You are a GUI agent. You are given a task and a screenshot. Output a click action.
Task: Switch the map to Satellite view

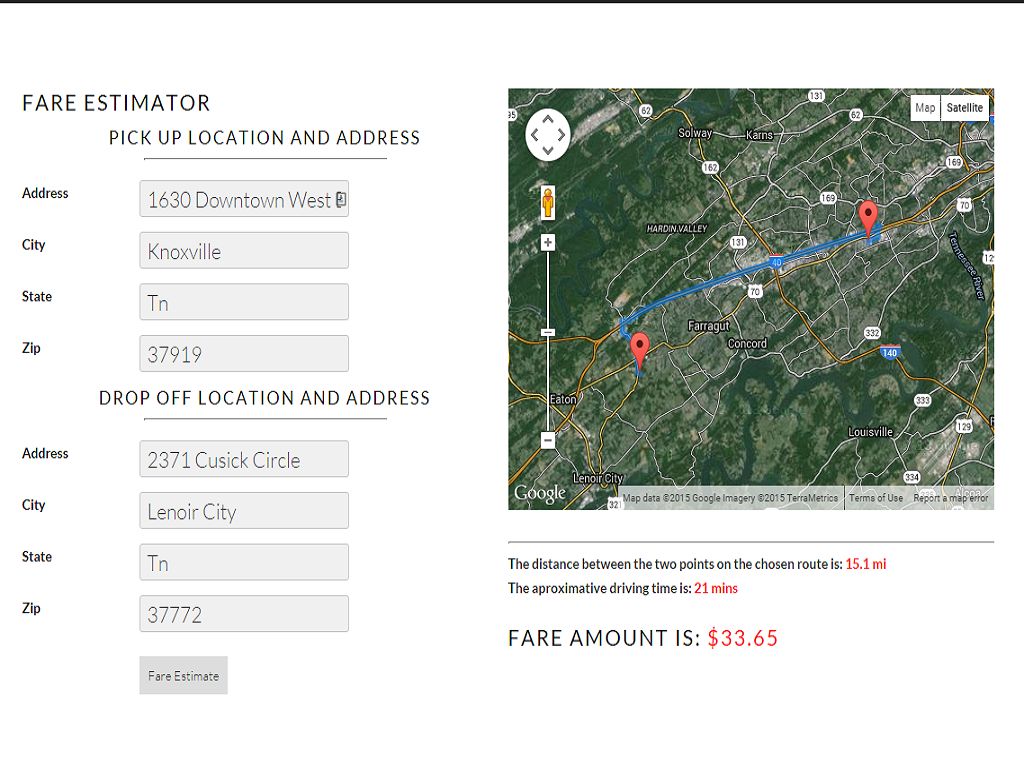coord(965,108)
